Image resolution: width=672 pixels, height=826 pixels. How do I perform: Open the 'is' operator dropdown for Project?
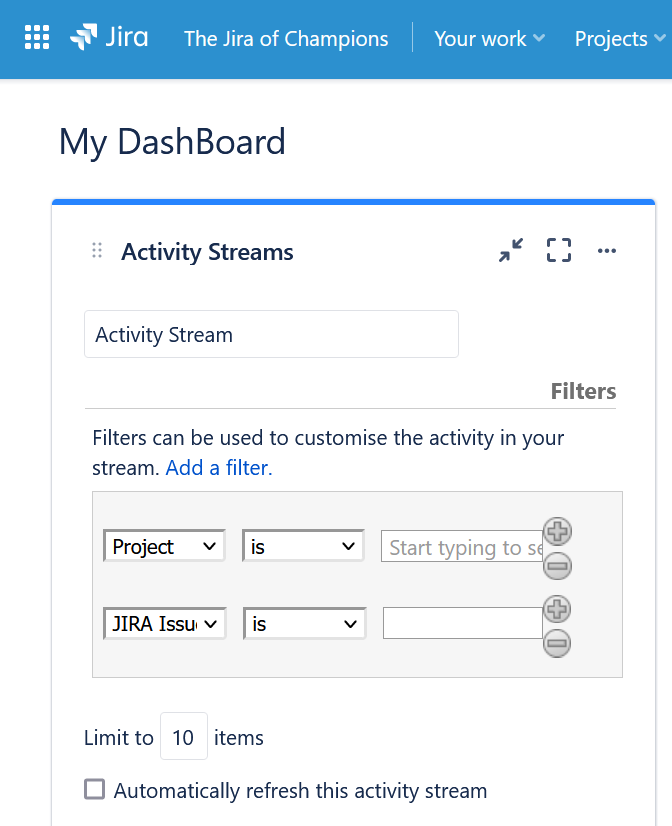pos(303,546)
